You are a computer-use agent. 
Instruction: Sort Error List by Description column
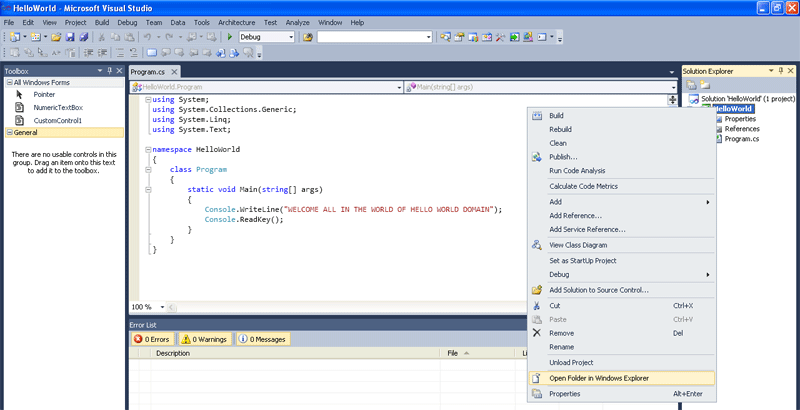296,353
